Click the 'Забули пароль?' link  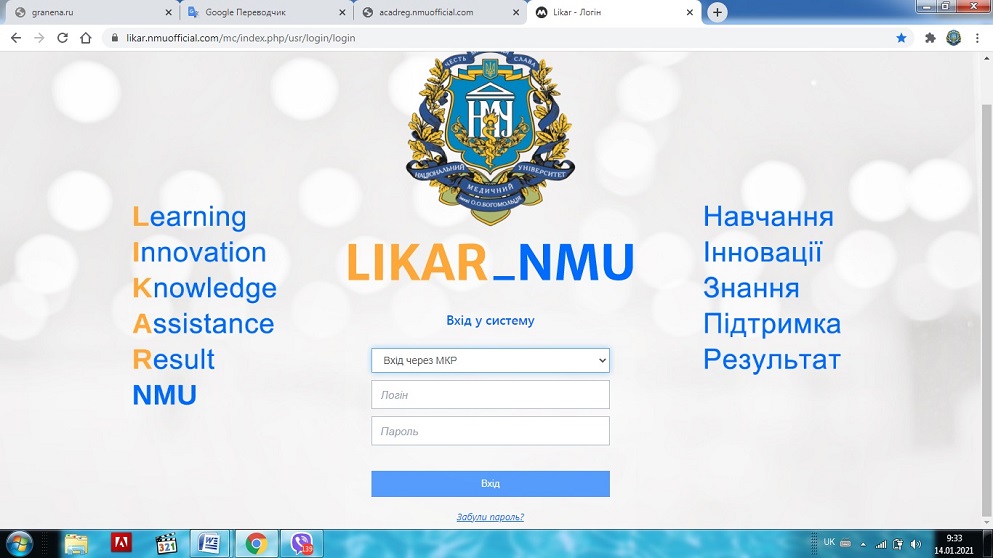point(490,517)
